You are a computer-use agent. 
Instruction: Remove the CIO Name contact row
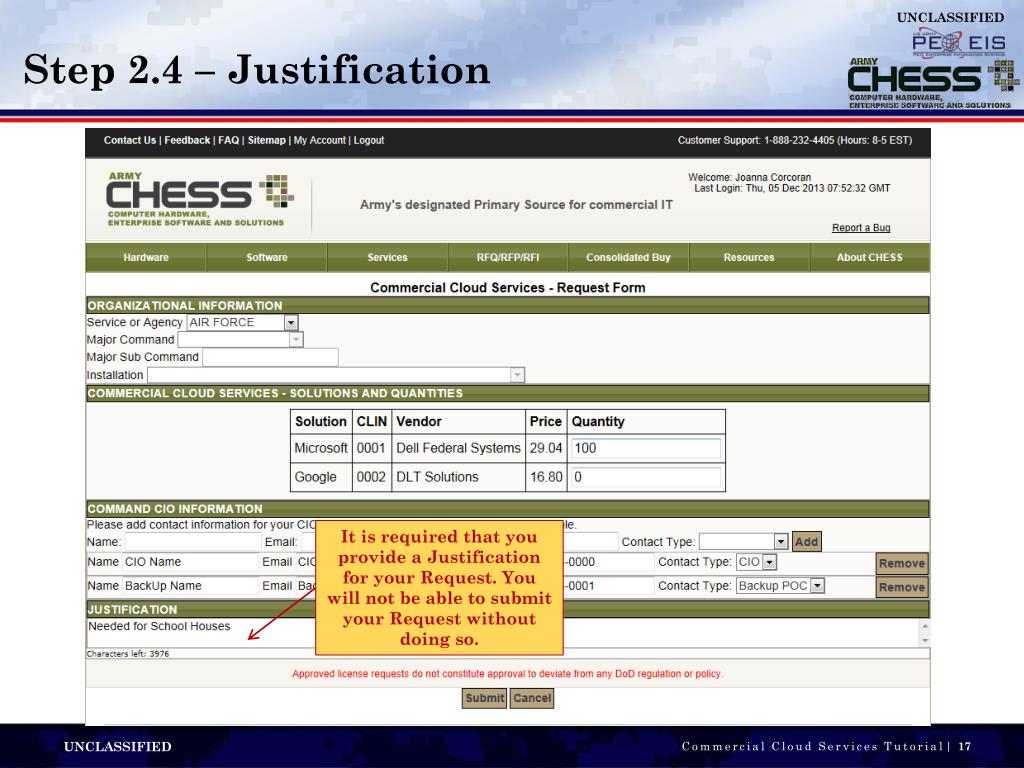click(x=901, y=563)
